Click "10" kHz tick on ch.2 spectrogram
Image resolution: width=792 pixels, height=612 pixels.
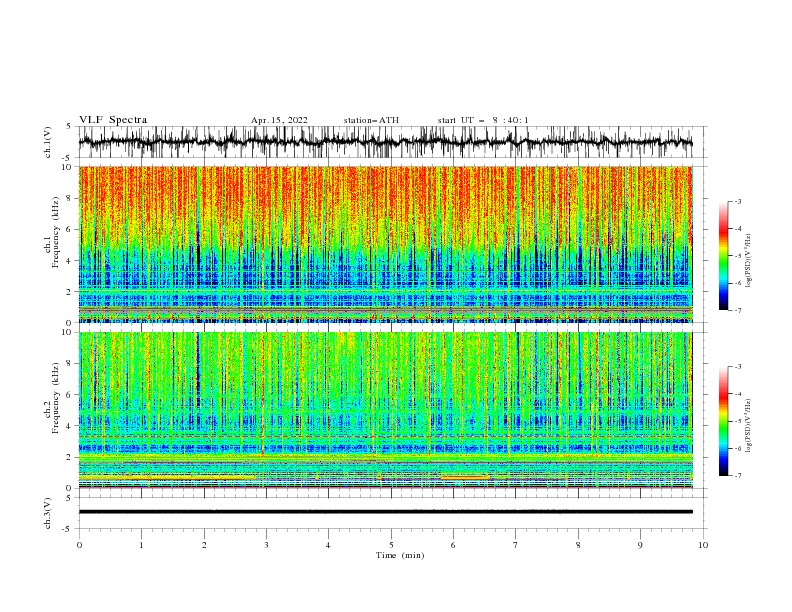tap(68, 332)
